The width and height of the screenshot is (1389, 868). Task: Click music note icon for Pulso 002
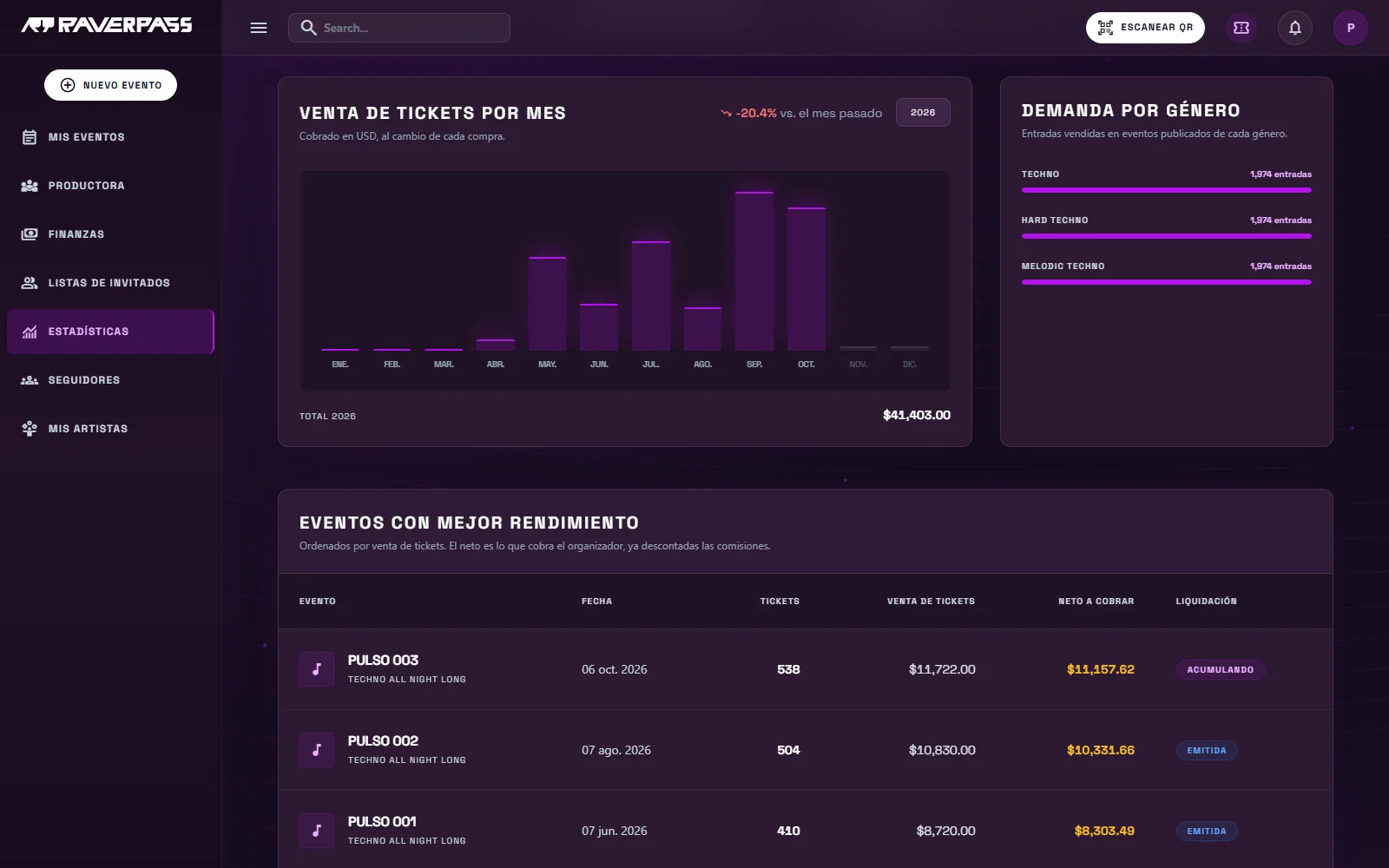tap(317, 750)
